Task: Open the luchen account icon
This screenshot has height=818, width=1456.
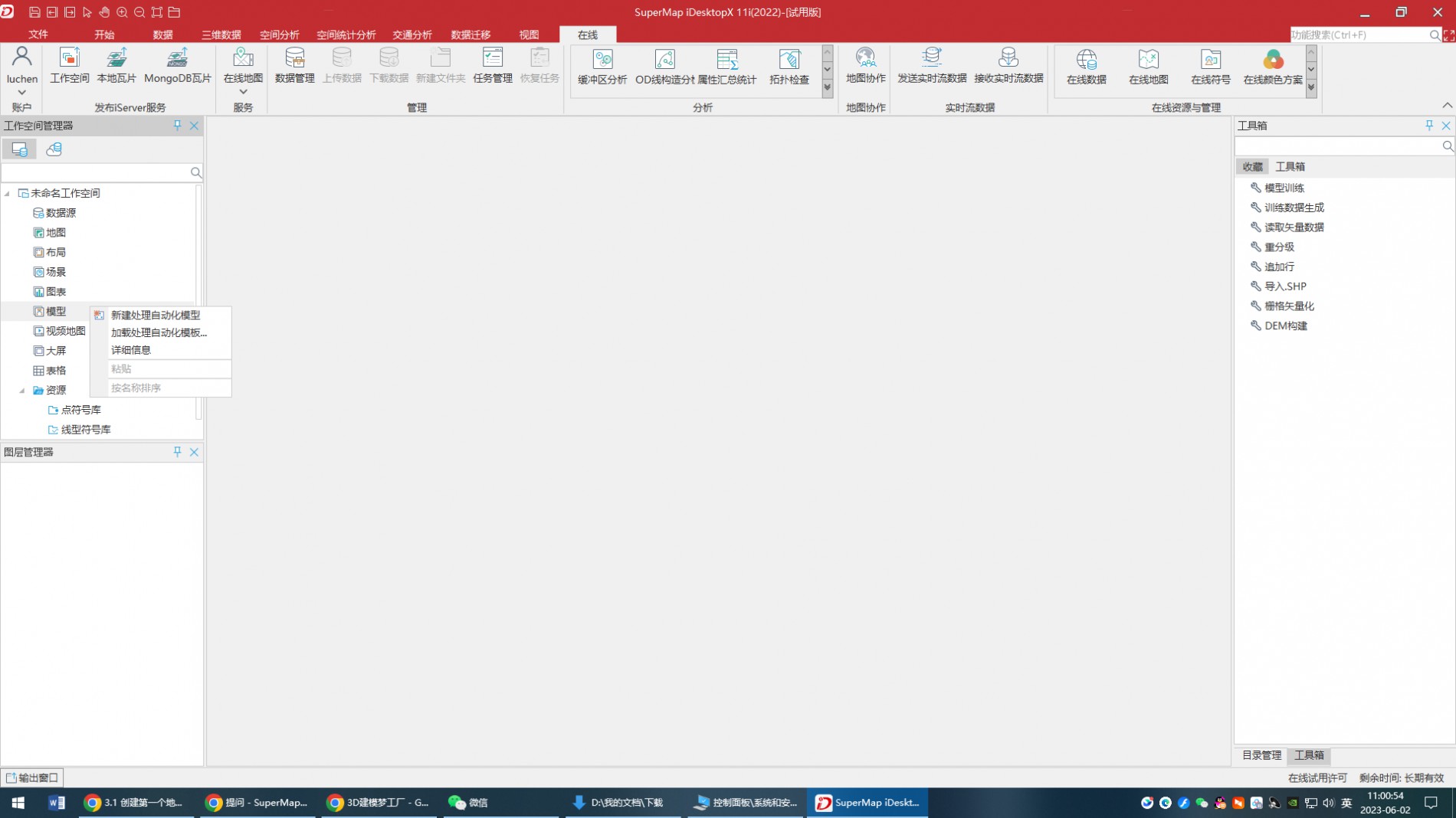Action: coord(21,57)
